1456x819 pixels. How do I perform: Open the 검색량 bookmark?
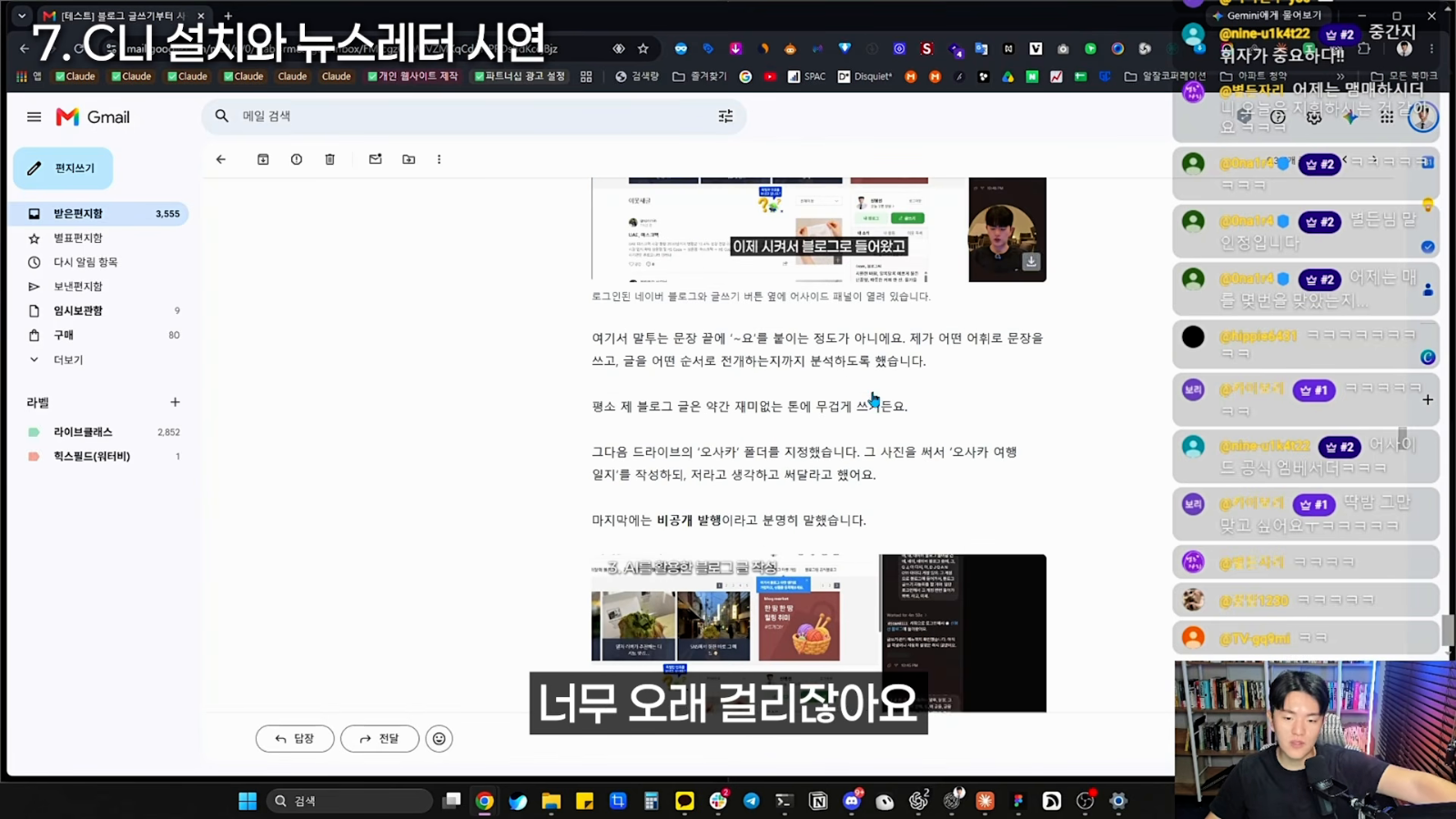click(x=637, y=76)
